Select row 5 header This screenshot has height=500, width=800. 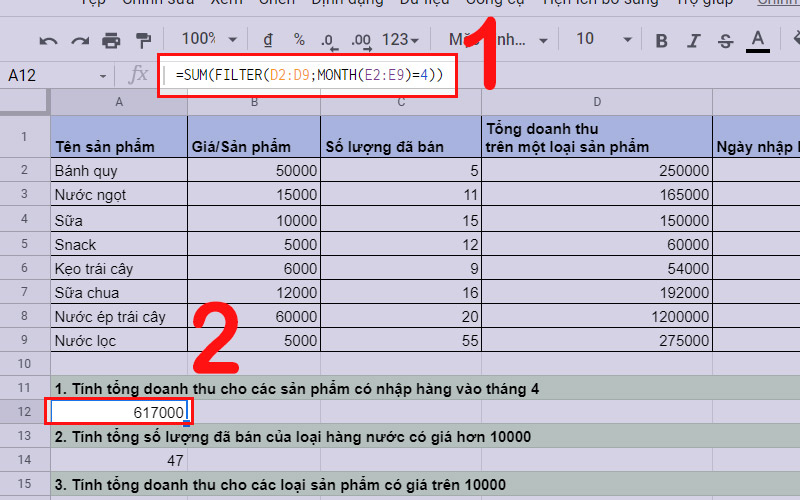(x=25, y=244)
